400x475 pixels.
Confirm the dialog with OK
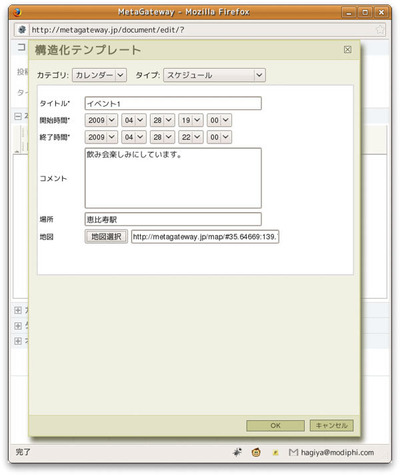275,425
